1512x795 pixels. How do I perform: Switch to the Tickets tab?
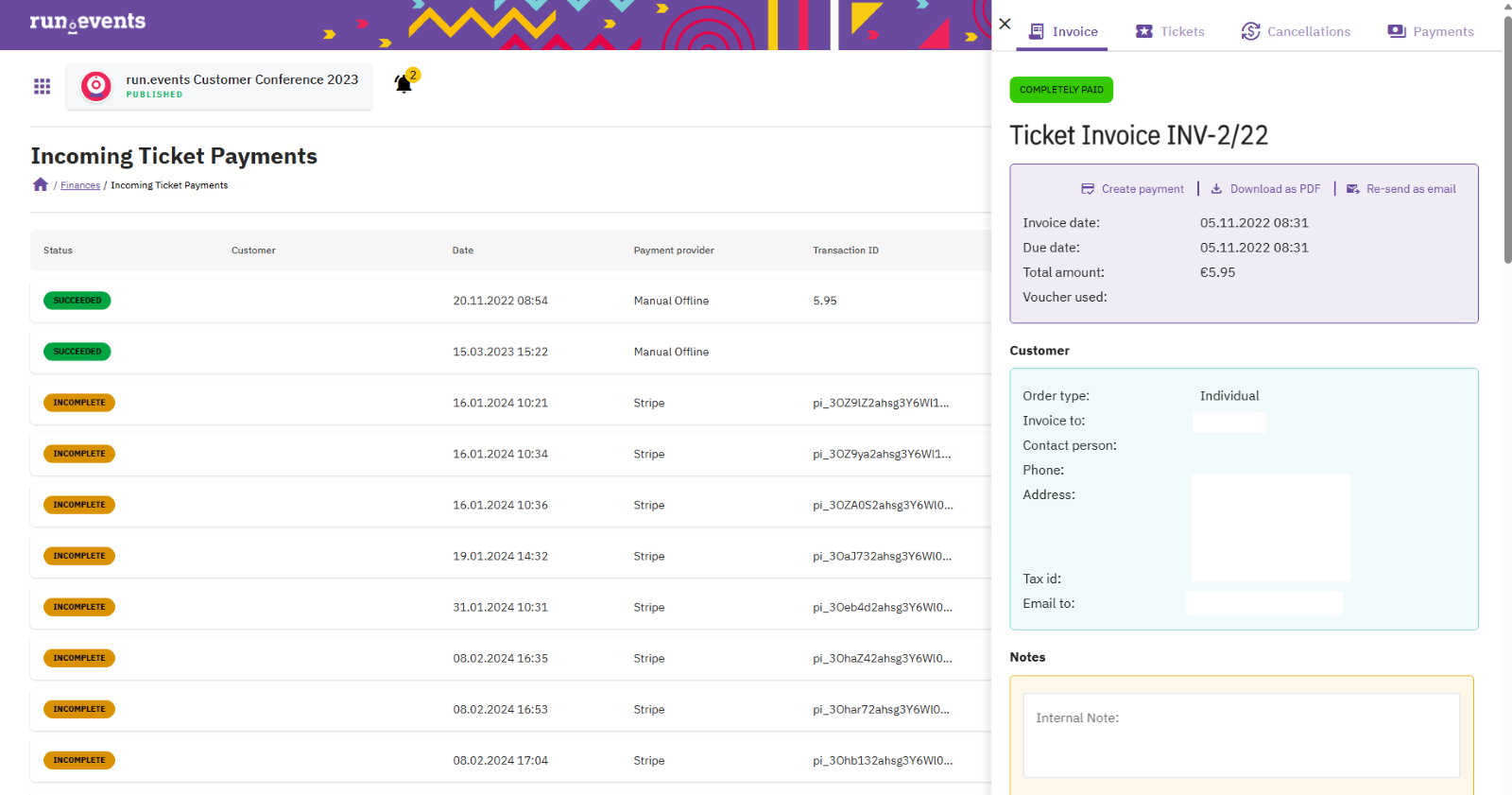click(1170, 31)
